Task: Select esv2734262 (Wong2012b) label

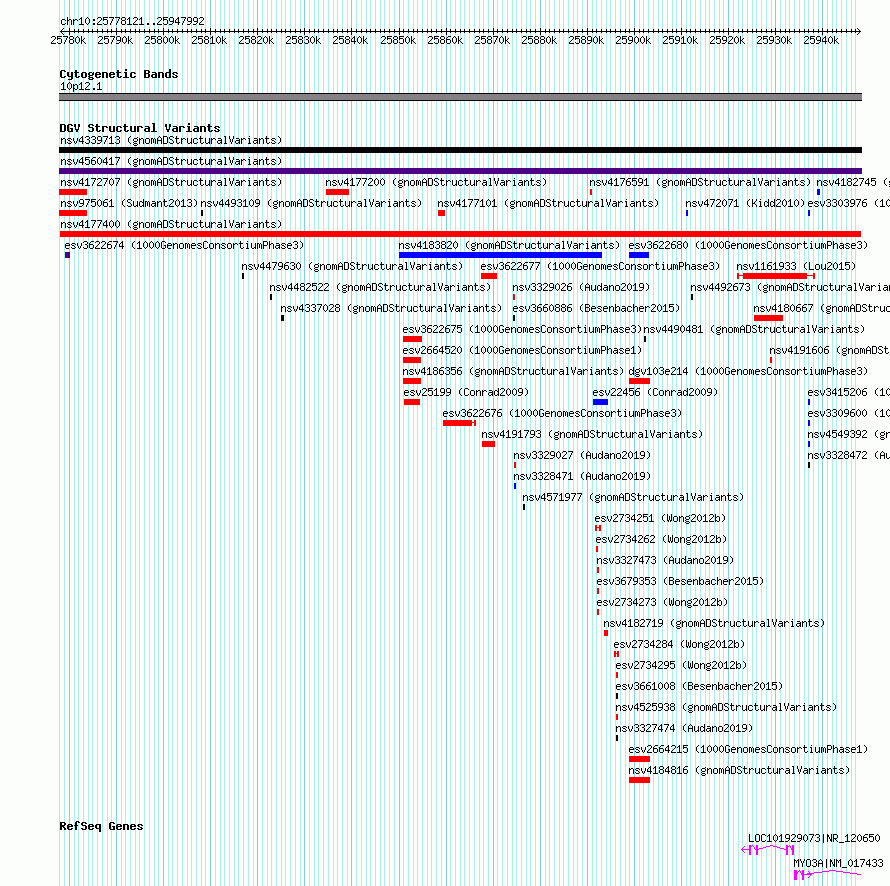Action: click(661, 539)
